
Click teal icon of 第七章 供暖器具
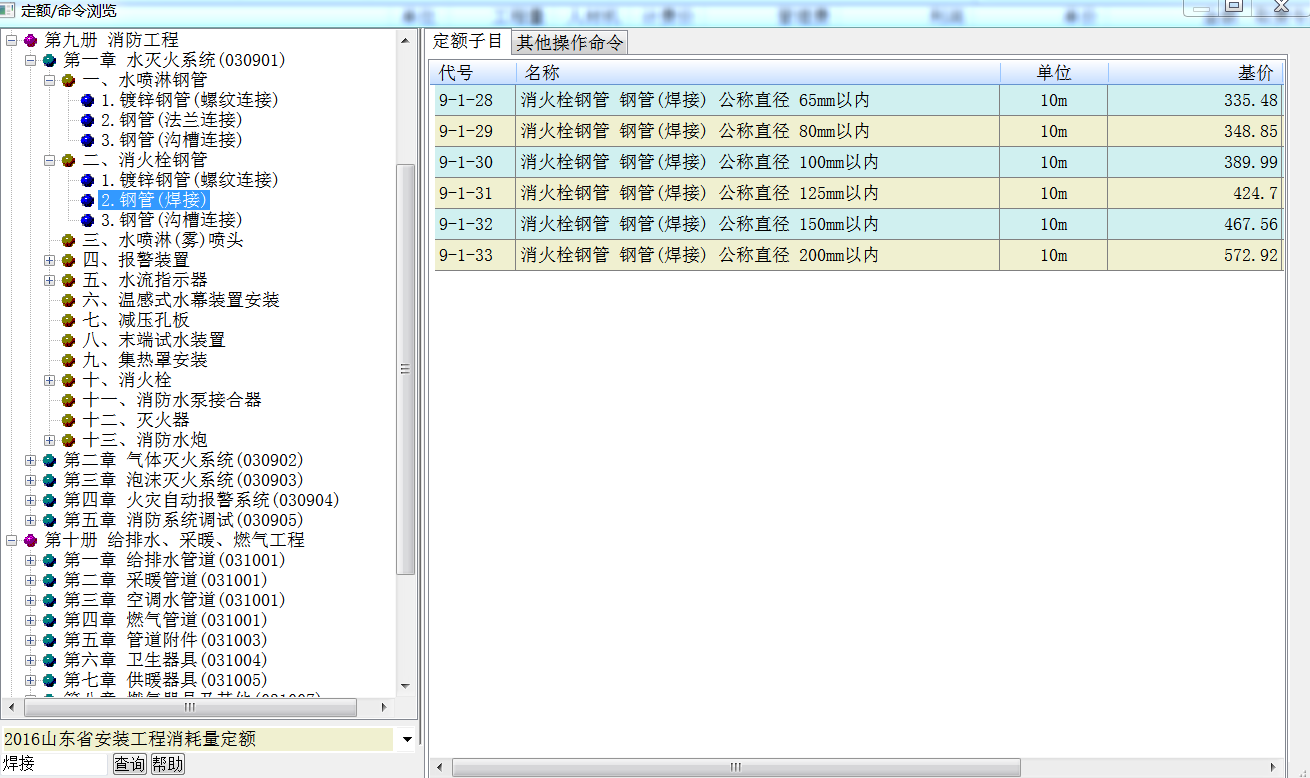(49, 681)
